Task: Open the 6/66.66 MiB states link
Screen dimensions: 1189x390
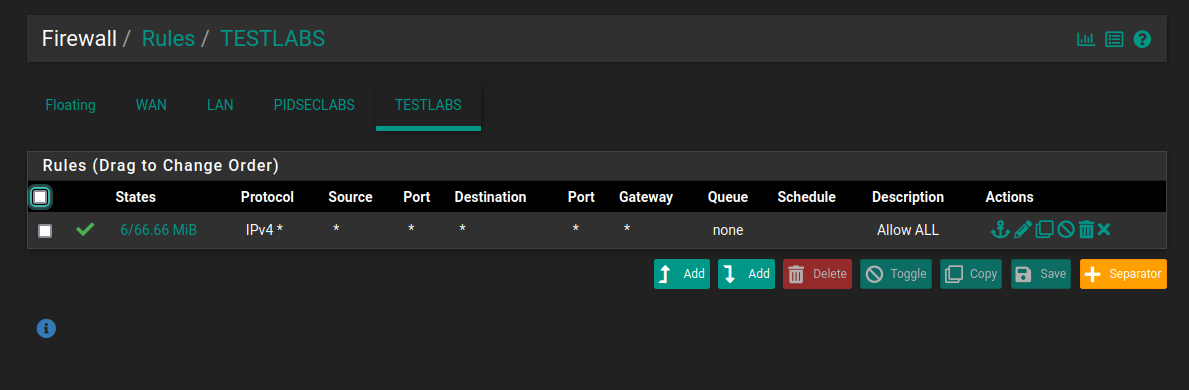Action: pos(158,230)
